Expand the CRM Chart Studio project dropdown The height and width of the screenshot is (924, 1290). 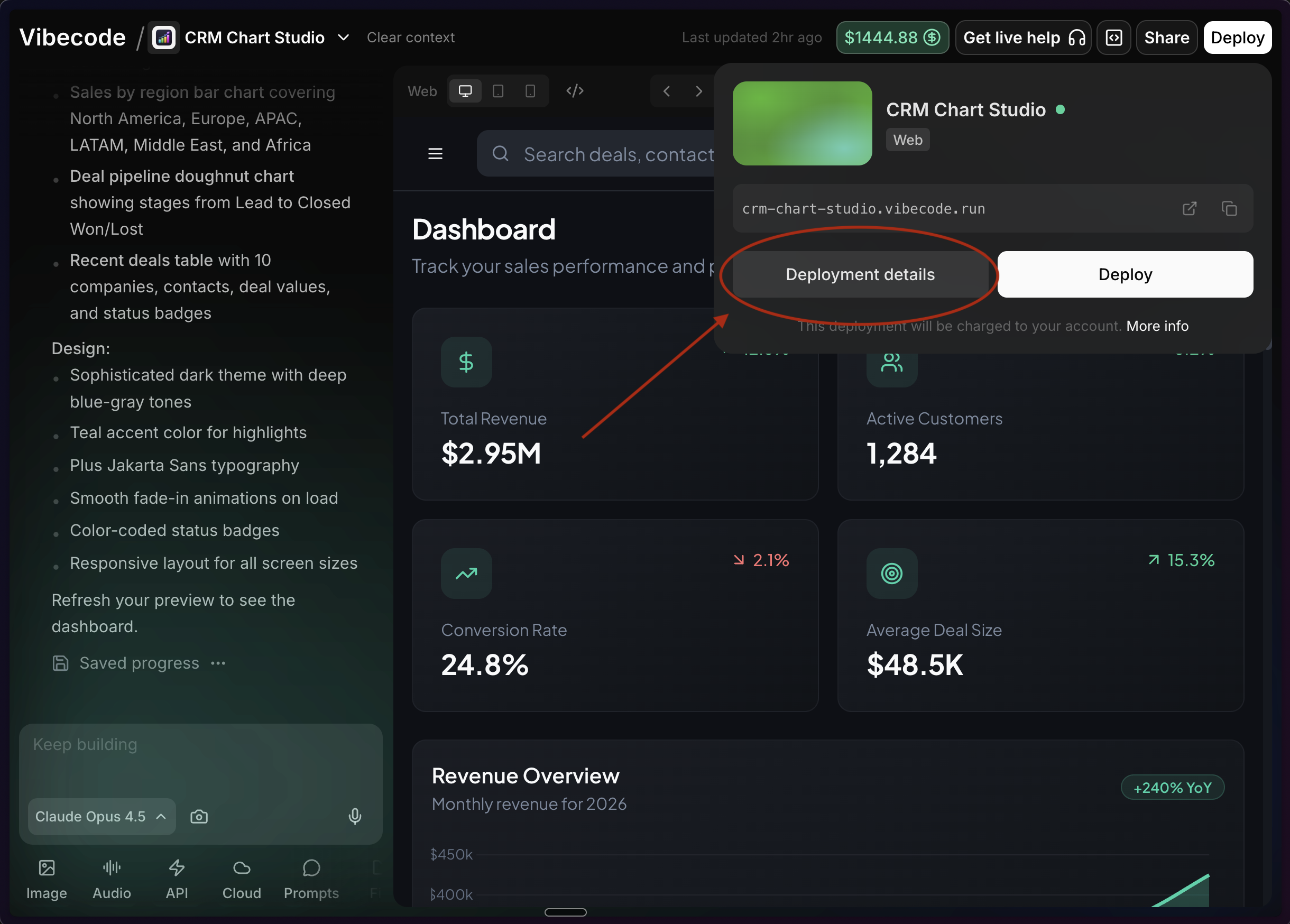click(x=343, y=37)
